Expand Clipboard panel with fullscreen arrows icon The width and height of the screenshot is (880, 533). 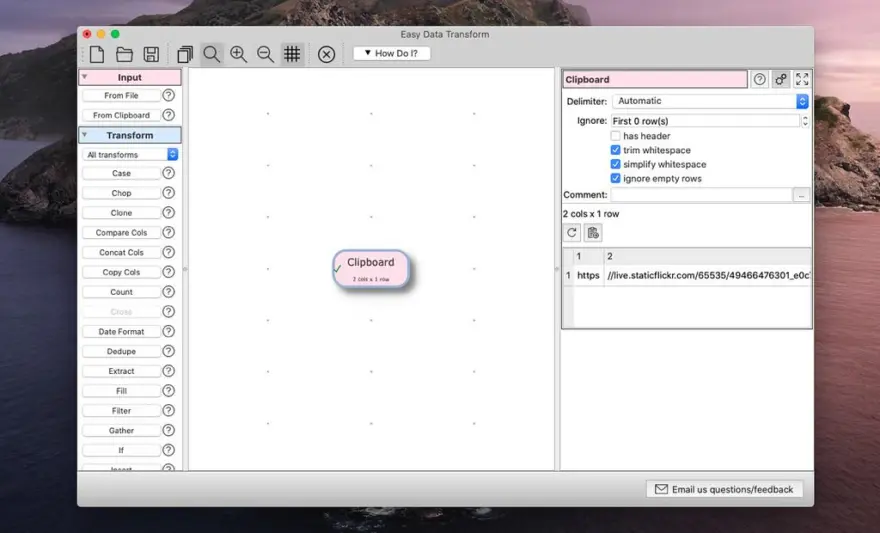coord(802,79)
